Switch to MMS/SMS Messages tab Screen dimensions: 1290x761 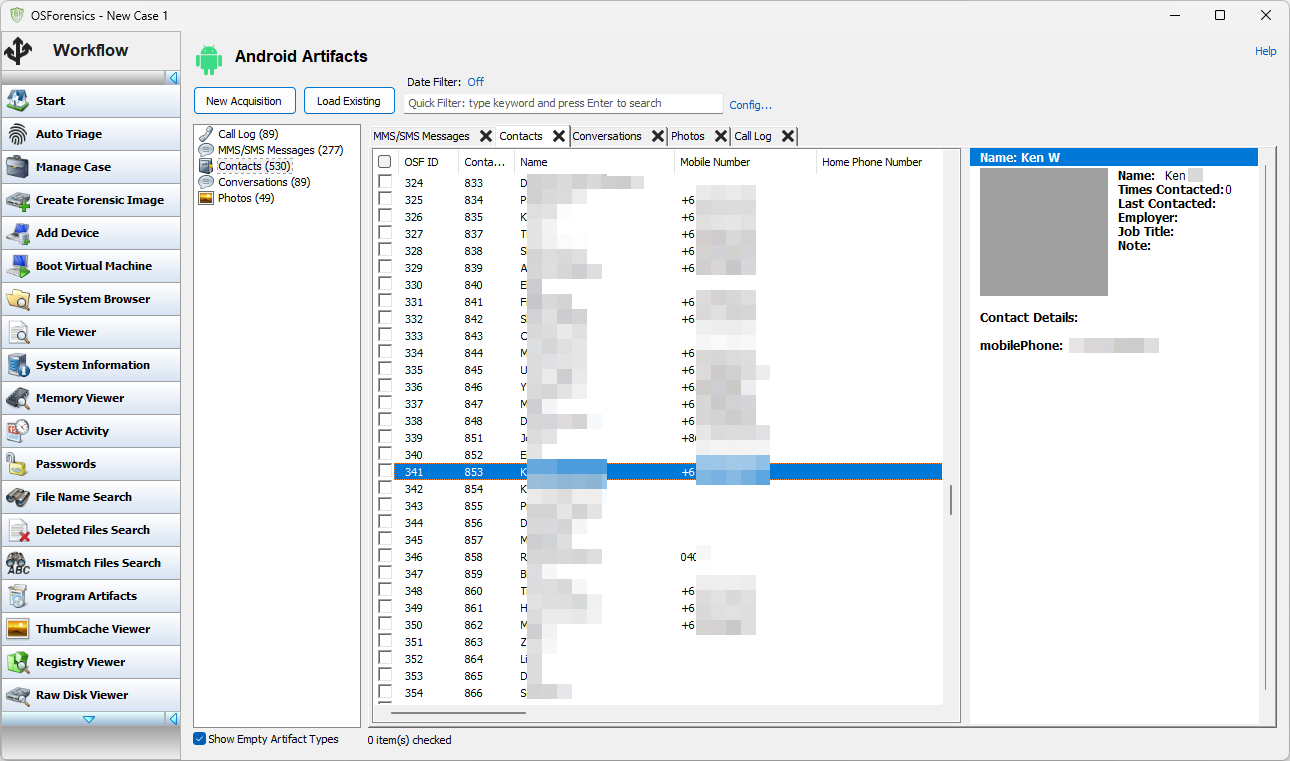pyautogui.click(x=421, y=136)
